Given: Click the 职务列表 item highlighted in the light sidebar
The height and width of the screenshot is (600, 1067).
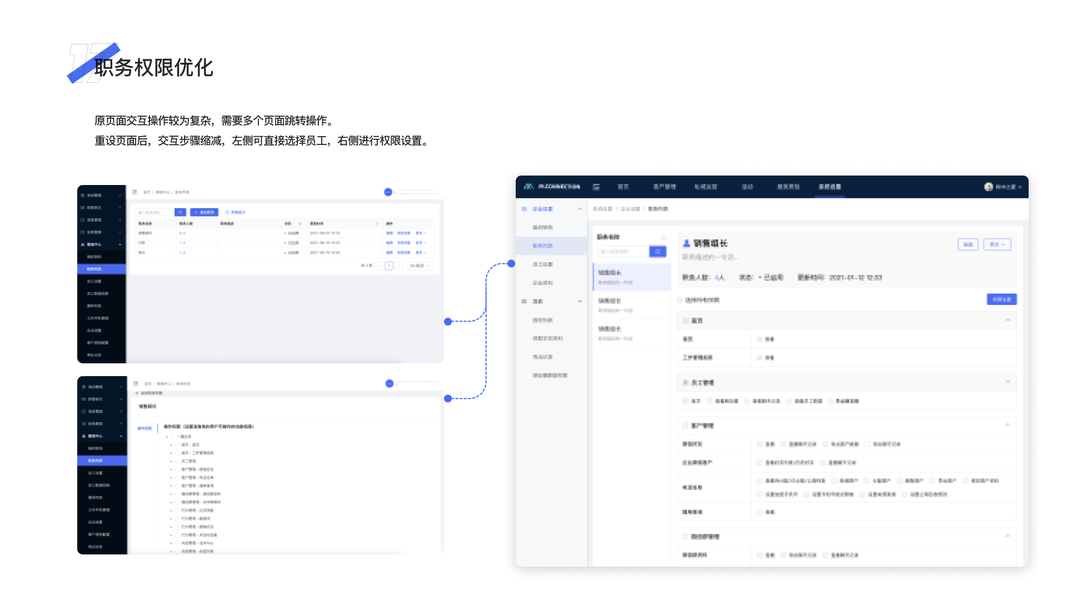Looking at the screenshot, I should click(551, 246).
